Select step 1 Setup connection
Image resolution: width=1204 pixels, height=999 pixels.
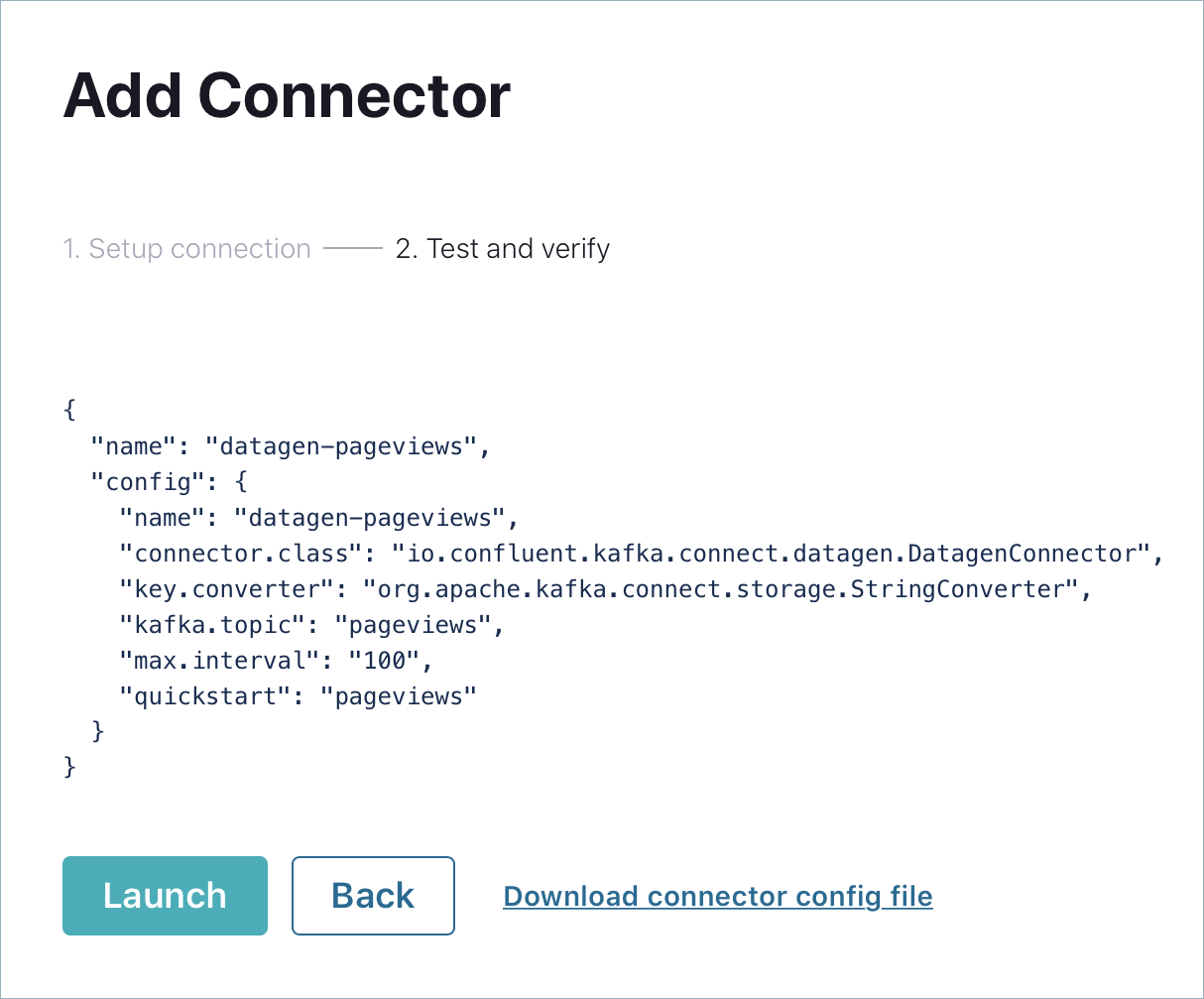(x=186, y=248)
